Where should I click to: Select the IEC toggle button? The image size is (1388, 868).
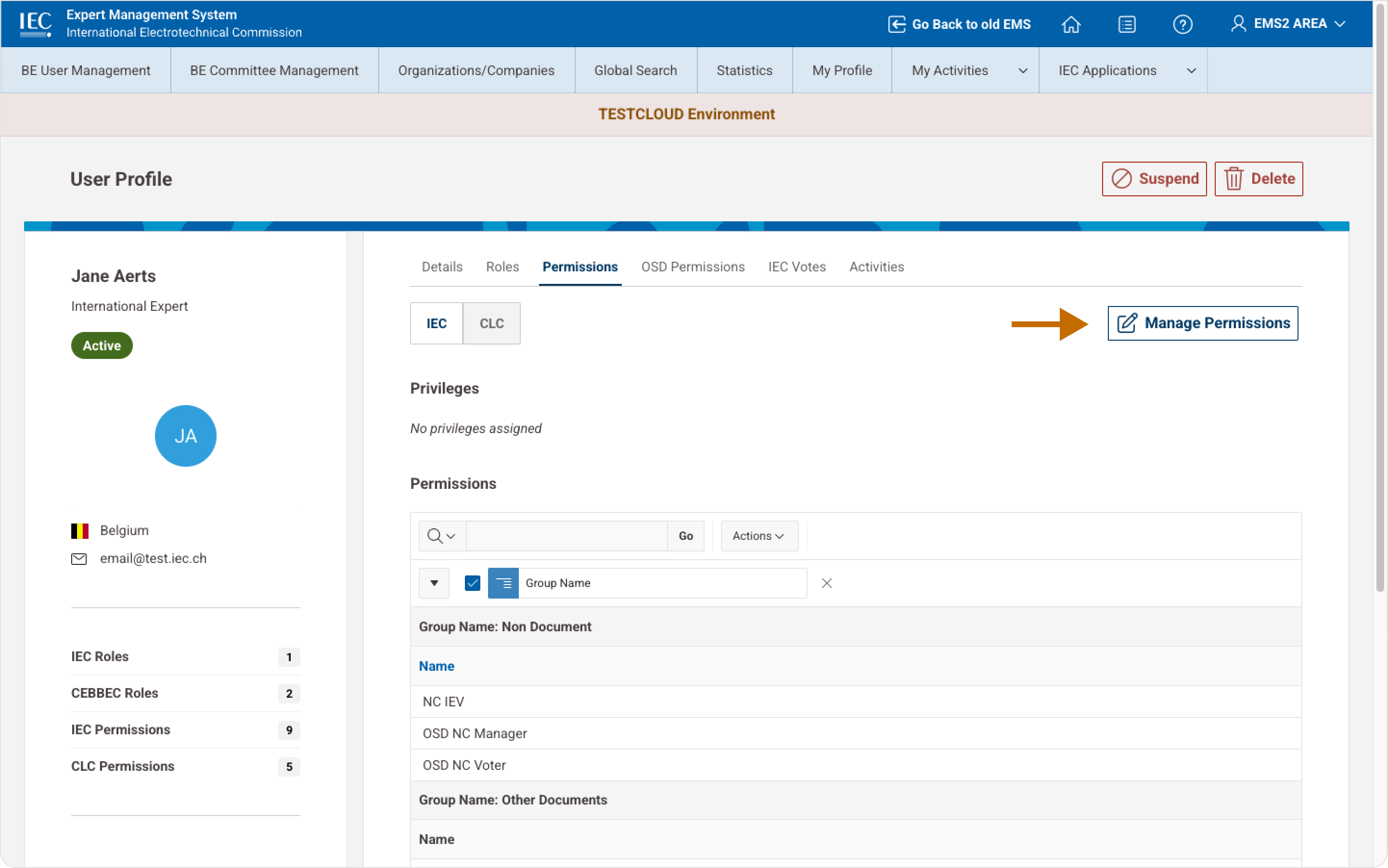tap(437, 323)
